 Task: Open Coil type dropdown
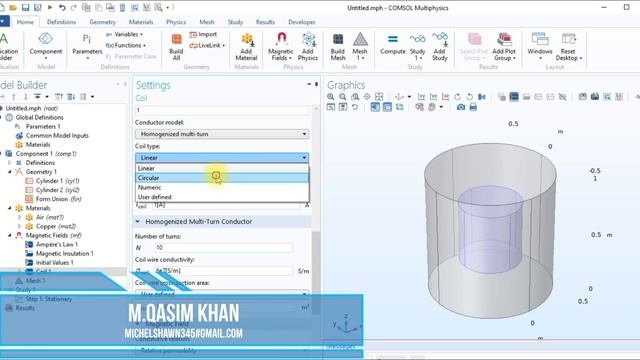[222, 158]
